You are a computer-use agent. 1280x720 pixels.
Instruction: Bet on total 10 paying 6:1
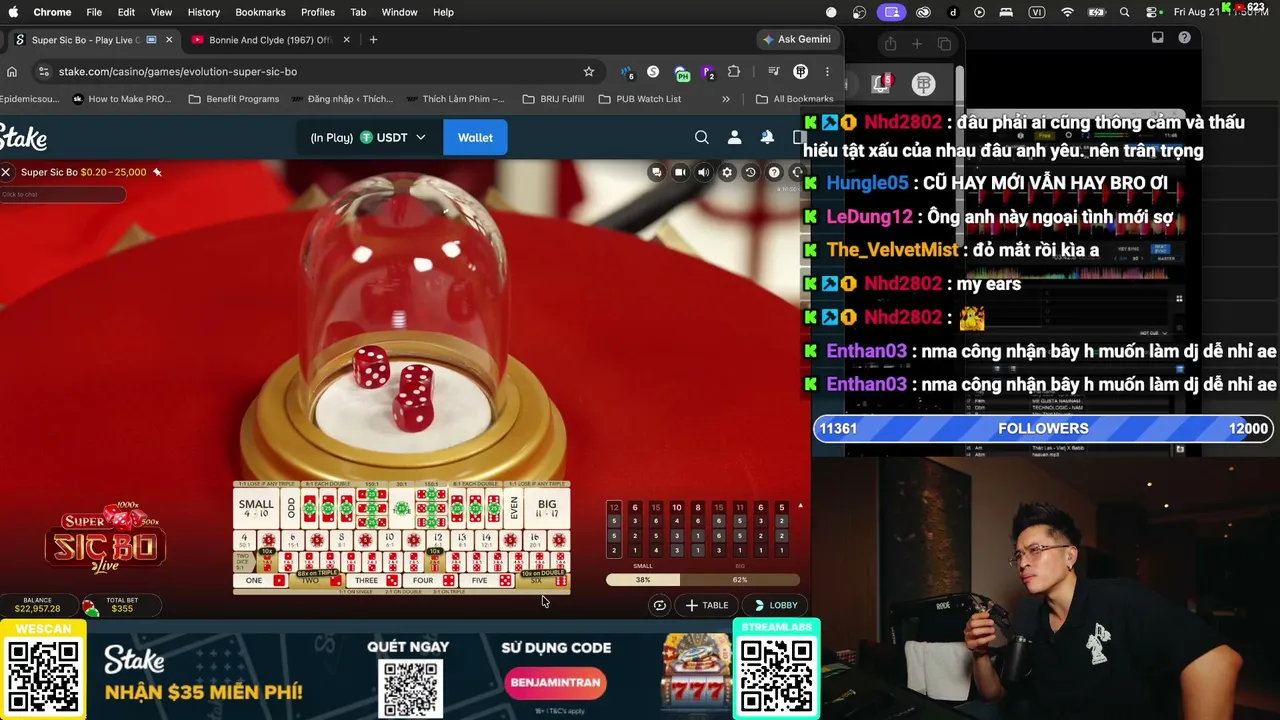388,541
